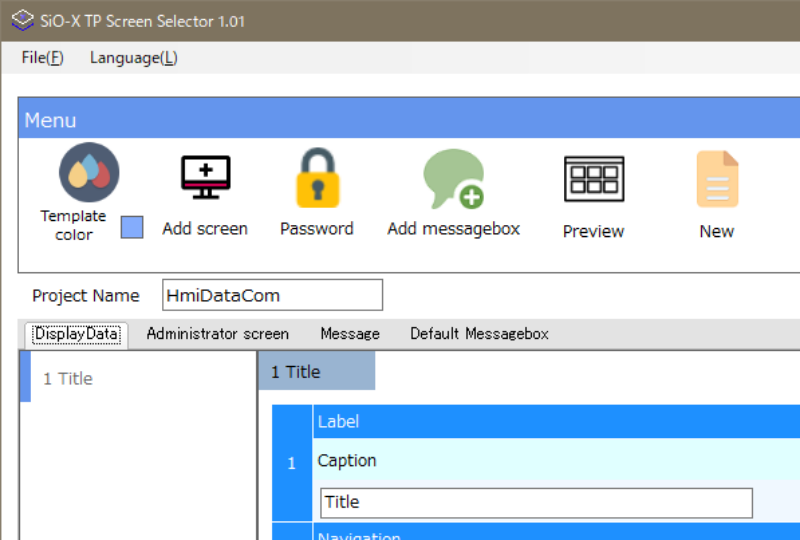Open the Default Messagebox tab
The image size is (800, 540).
[480, 334]
